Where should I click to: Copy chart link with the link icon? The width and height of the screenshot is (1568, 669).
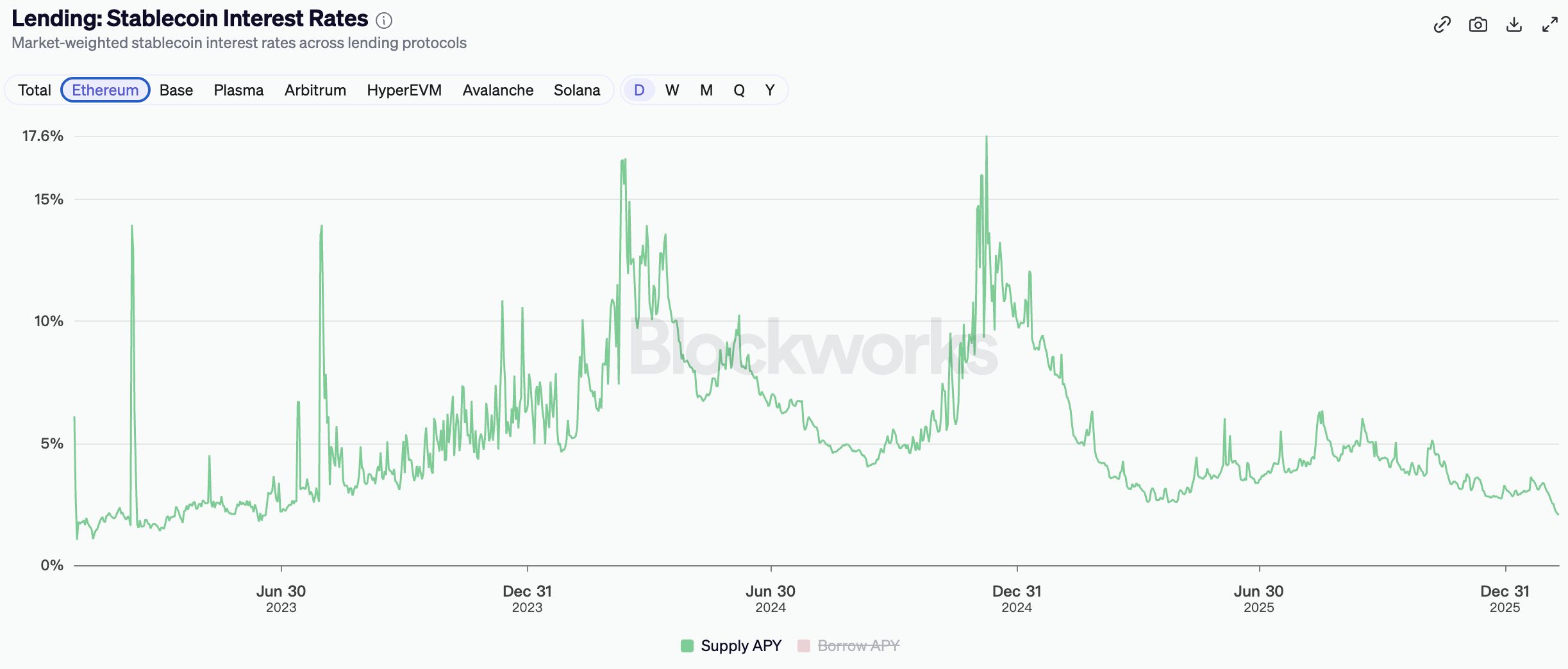tap(1442, 25)
